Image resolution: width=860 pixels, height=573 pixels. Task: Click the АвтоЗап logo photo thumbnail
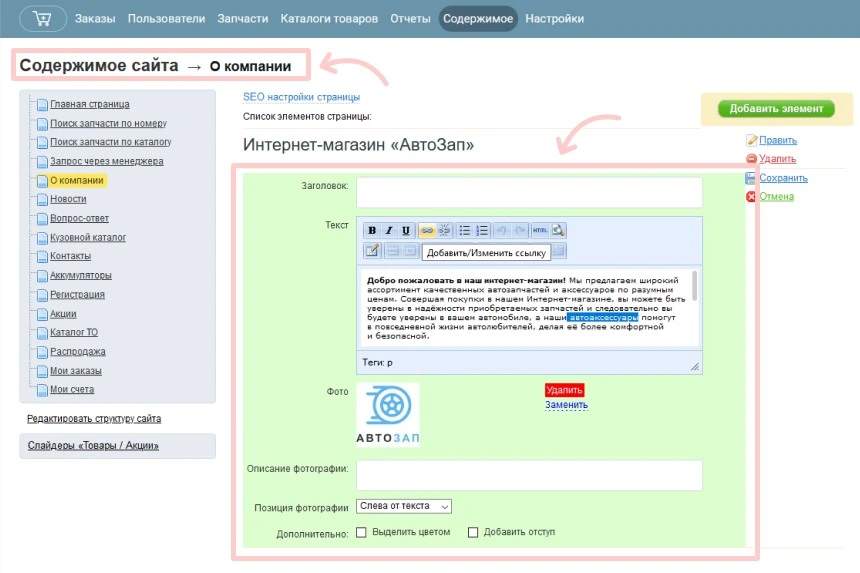388,415
